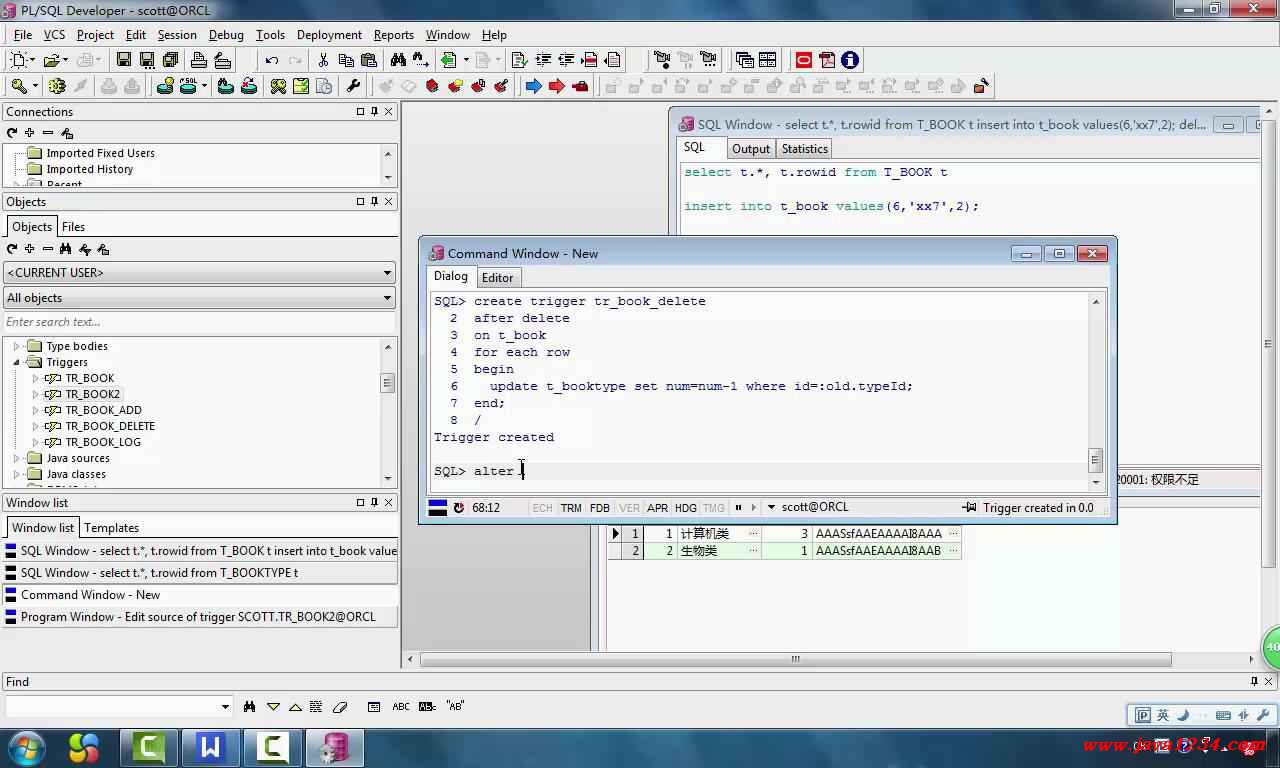Click the Cut scissors icon
The image size is (1280, 768).
click(323, 60)
